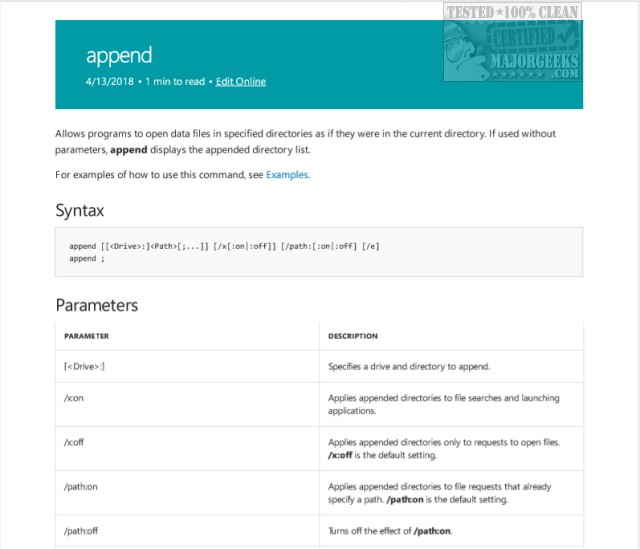This screenshot has height=549, width=640.
Task: Click the '1 min to read' text
Action: click(x=177, y=81)
